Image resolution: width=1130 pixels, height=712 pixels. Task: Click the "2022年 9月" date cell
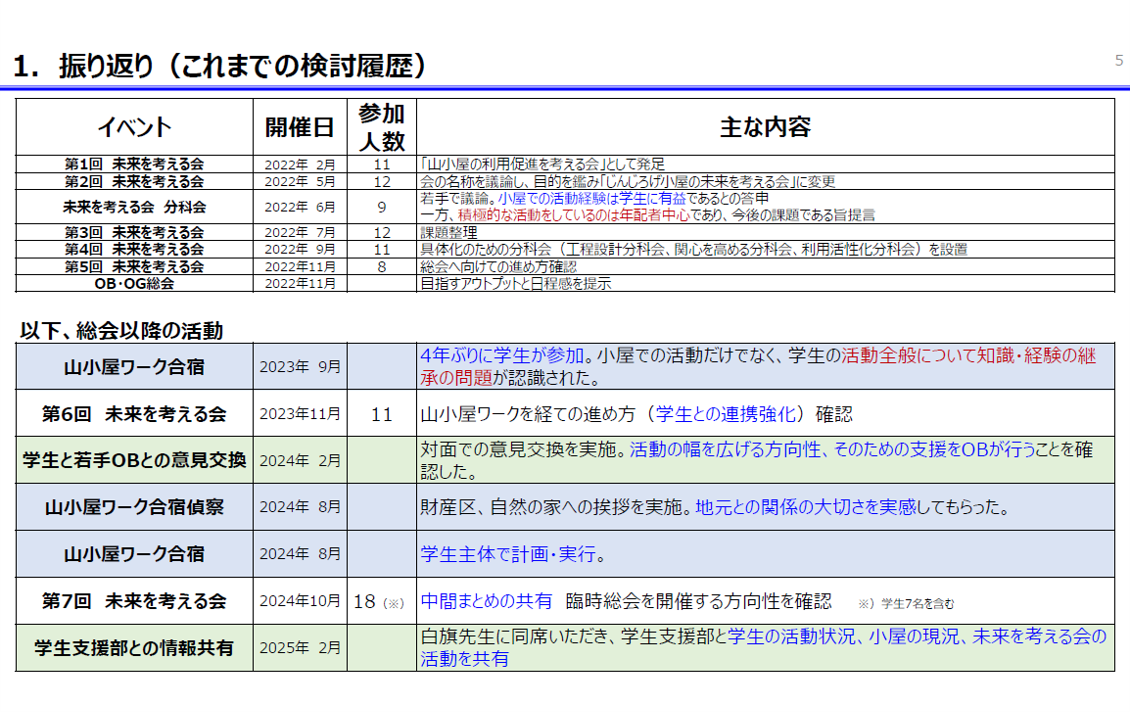coord(300,249)
